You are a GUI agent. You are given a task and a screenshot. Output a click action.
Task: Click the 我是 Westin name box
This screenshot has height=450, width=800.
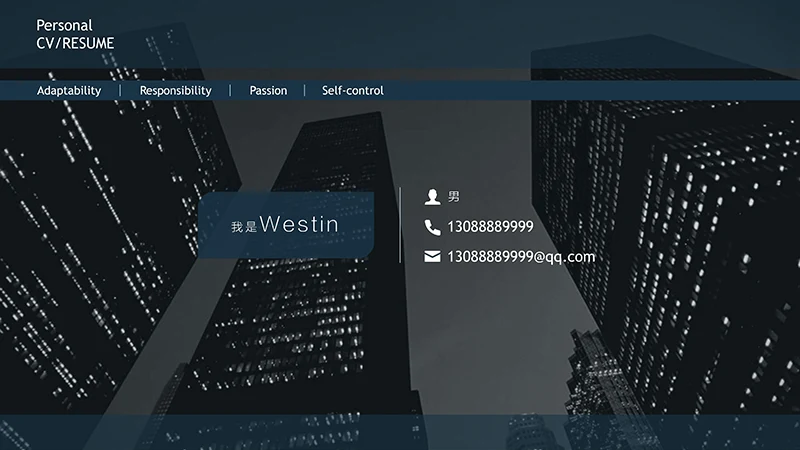coord(286,225)
